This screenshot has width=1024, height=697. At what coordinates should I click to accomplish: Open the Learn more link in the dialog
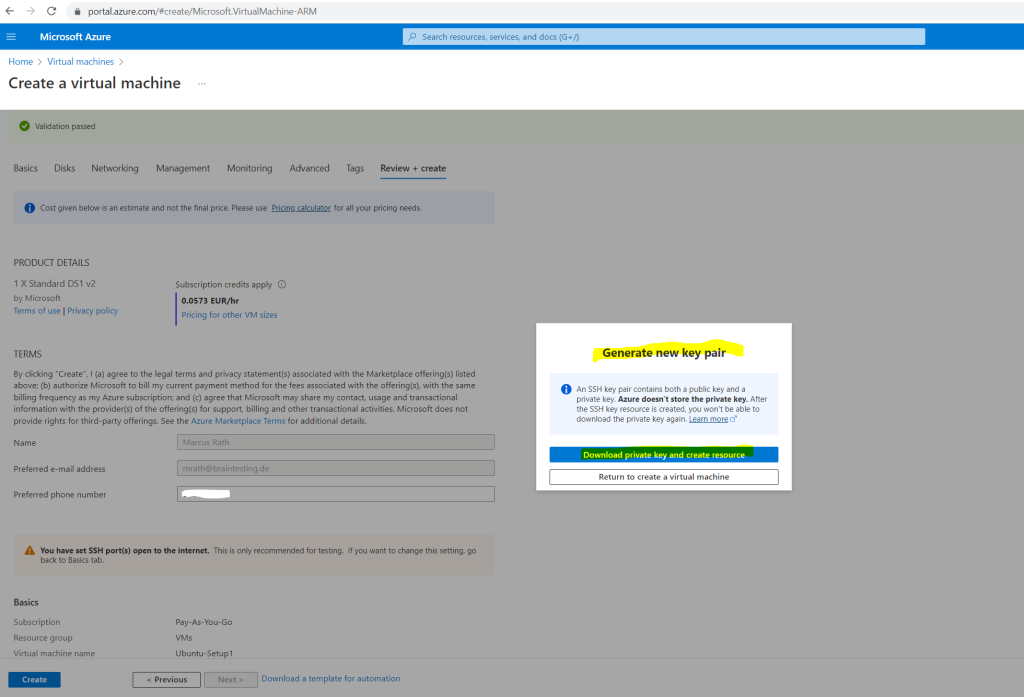point(709,419)
